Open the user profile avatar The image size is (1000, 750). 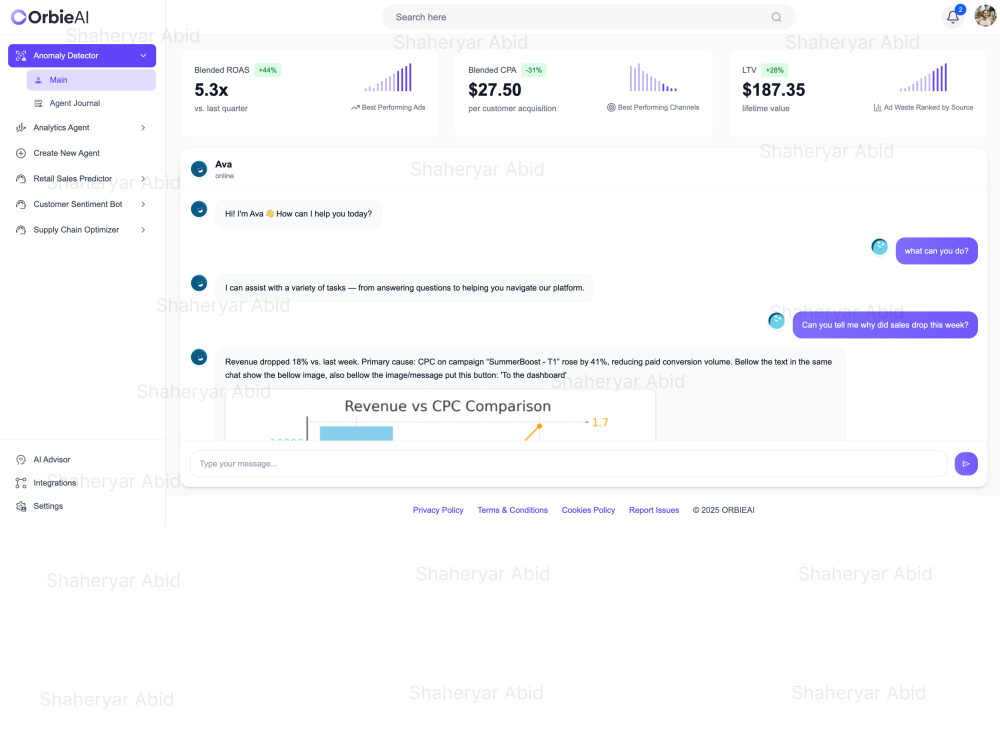tap(985, 16)
